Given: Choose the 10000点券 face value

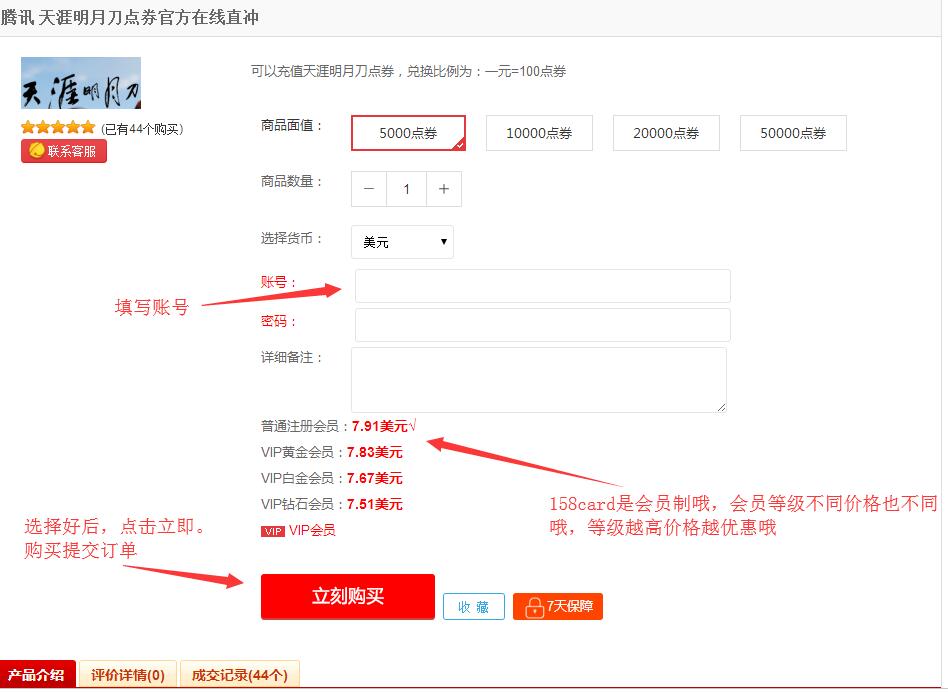Looking at the screenshot, I should point(539,133).
